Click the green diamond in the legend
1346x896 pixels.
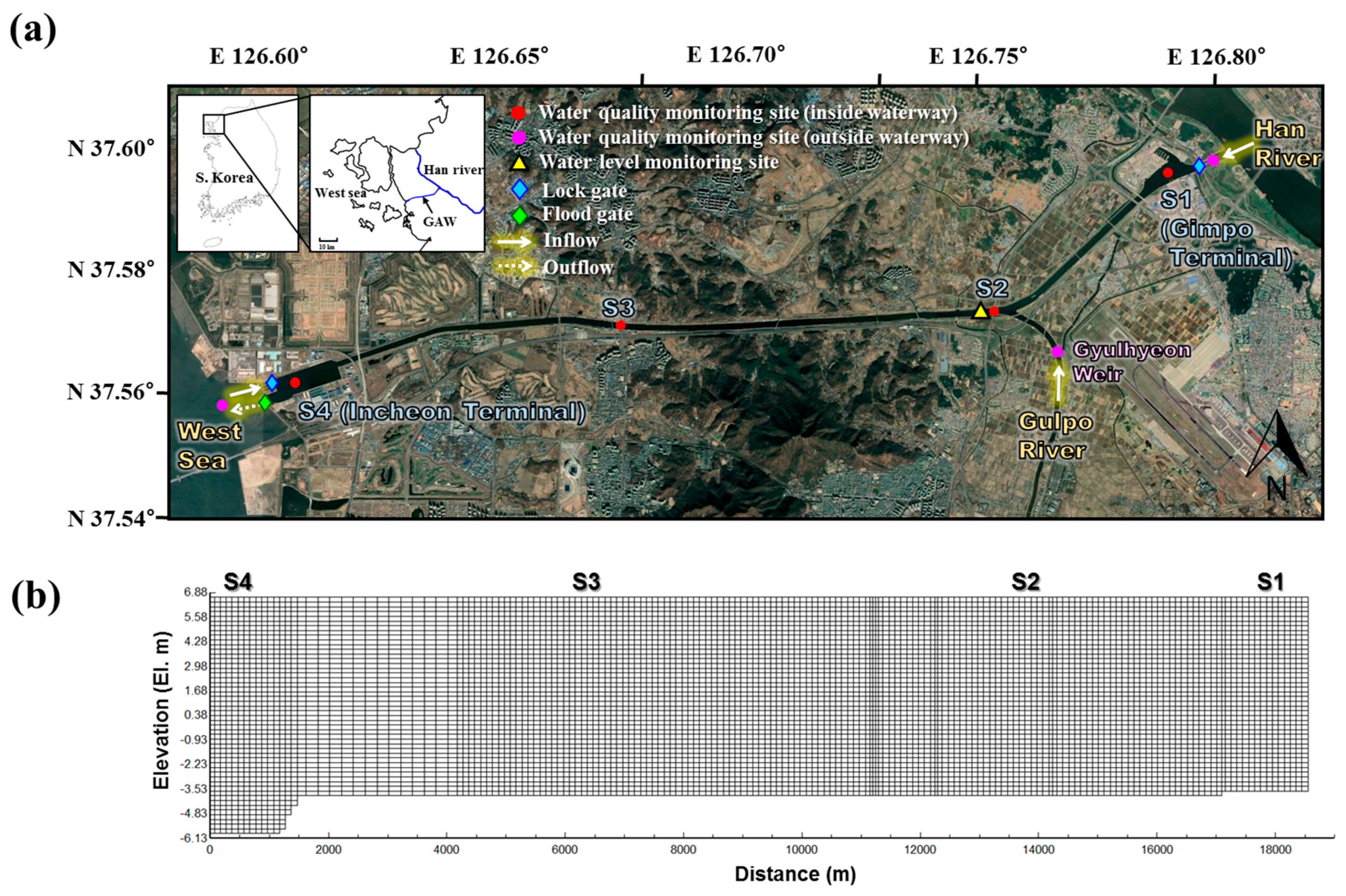point(520,215)
